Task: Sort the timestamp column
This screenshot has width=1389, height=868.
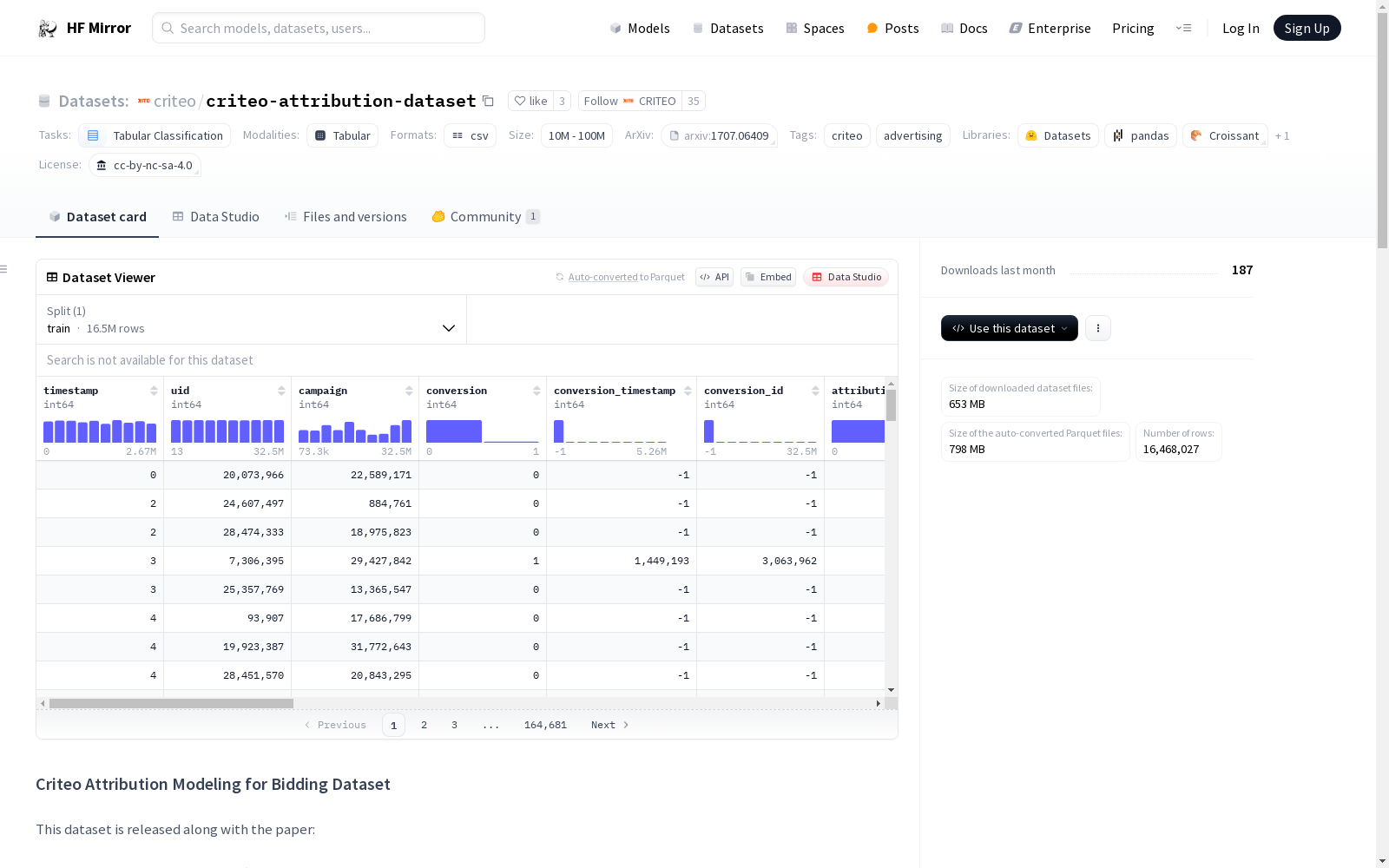Action: pyautogui.click(x=154, y=391)
